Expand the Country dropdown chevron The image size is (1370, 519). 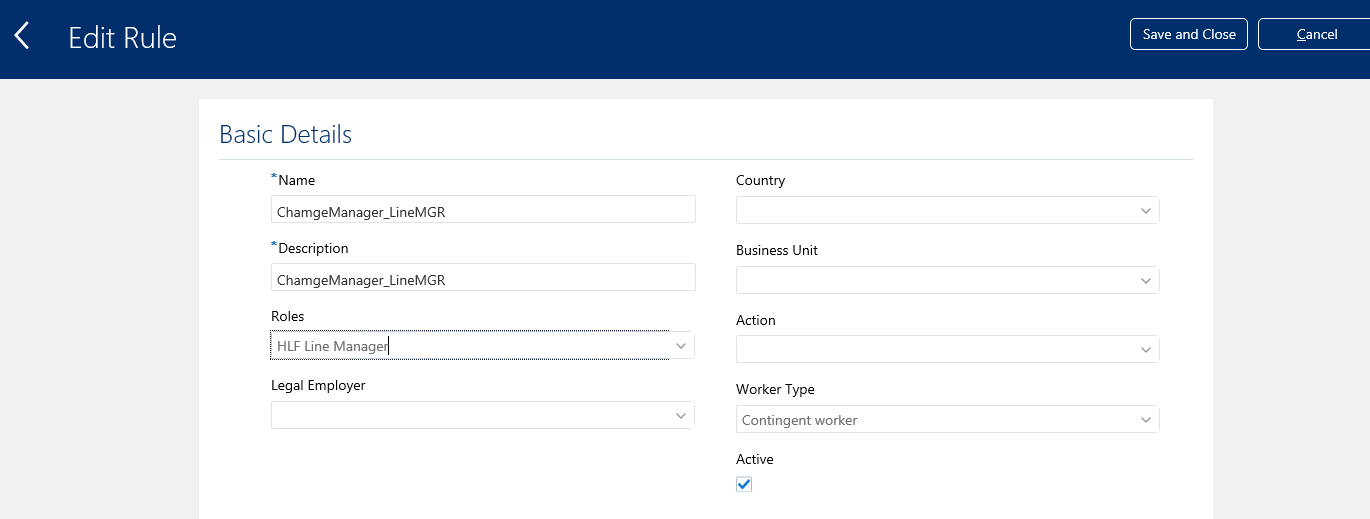(x=1146, y=210)
